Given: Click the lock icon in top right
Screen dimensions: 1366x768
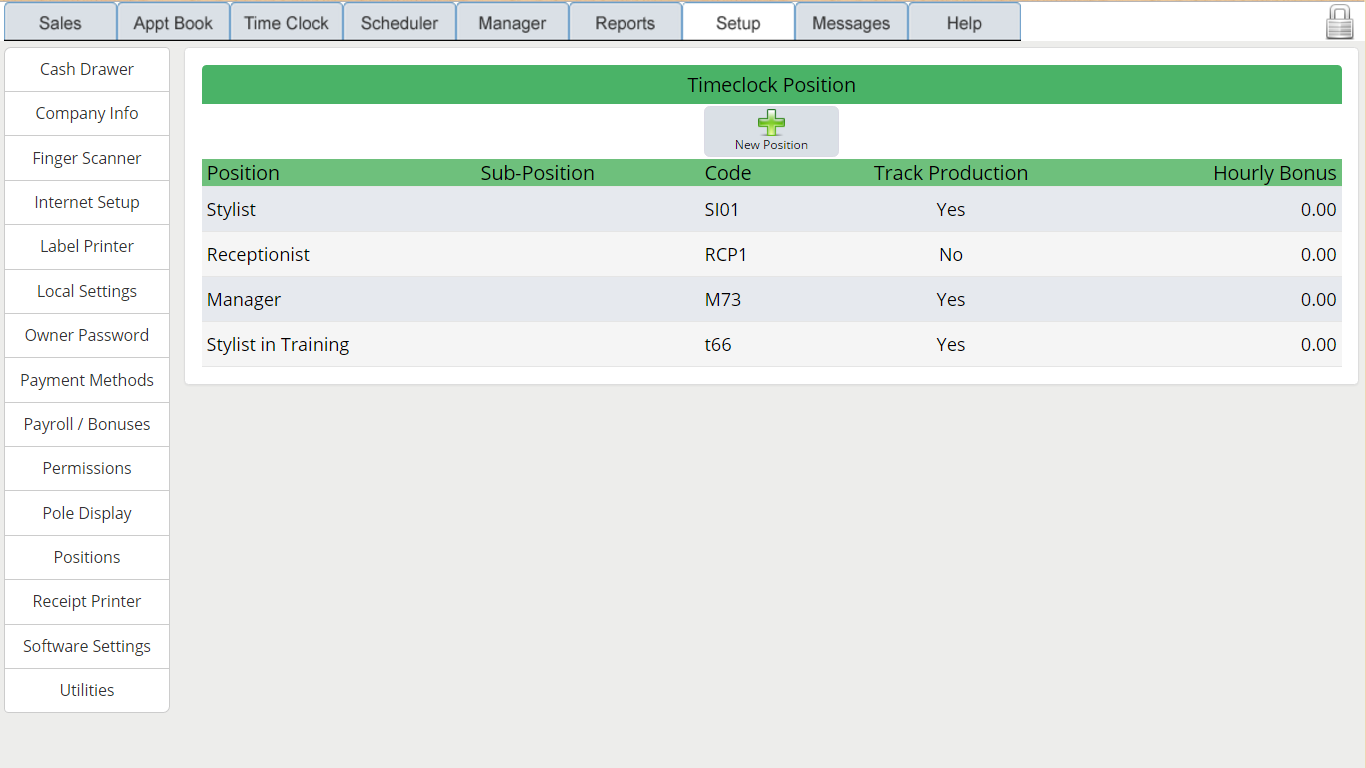Looking at the screenshot, I should click(1339, 22).
